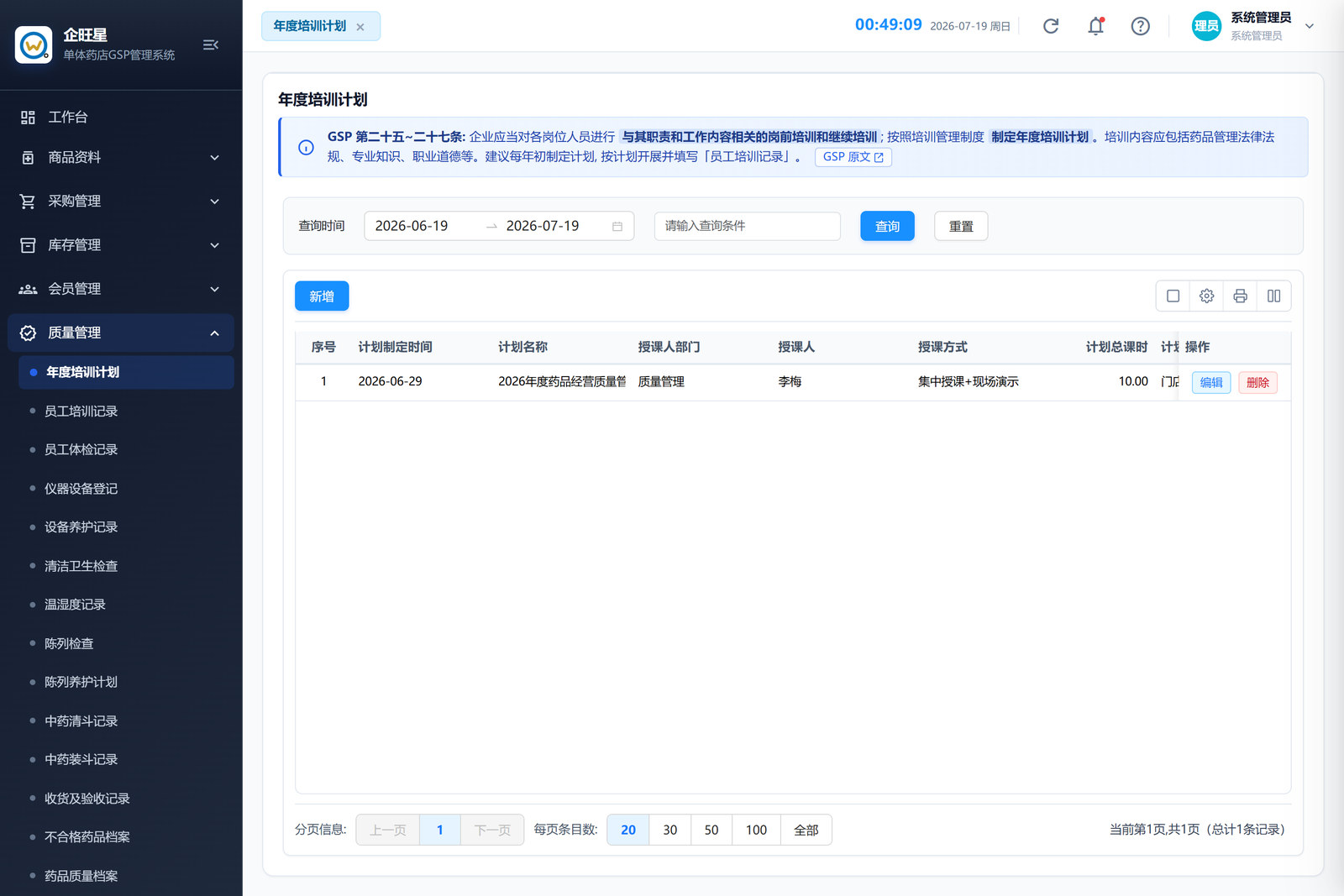Viewport: 1344px width, 896px height.
Task: Open 中药装斗记录 in the sidebar
Action: 126,760
